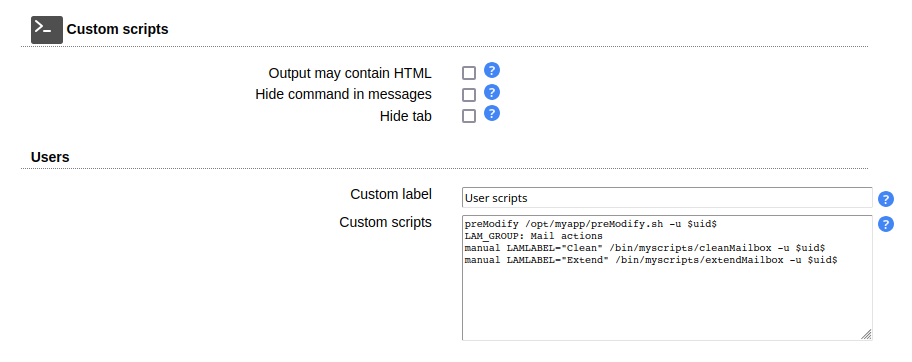Click the Hide command in messages label

(x=343, y=94)
